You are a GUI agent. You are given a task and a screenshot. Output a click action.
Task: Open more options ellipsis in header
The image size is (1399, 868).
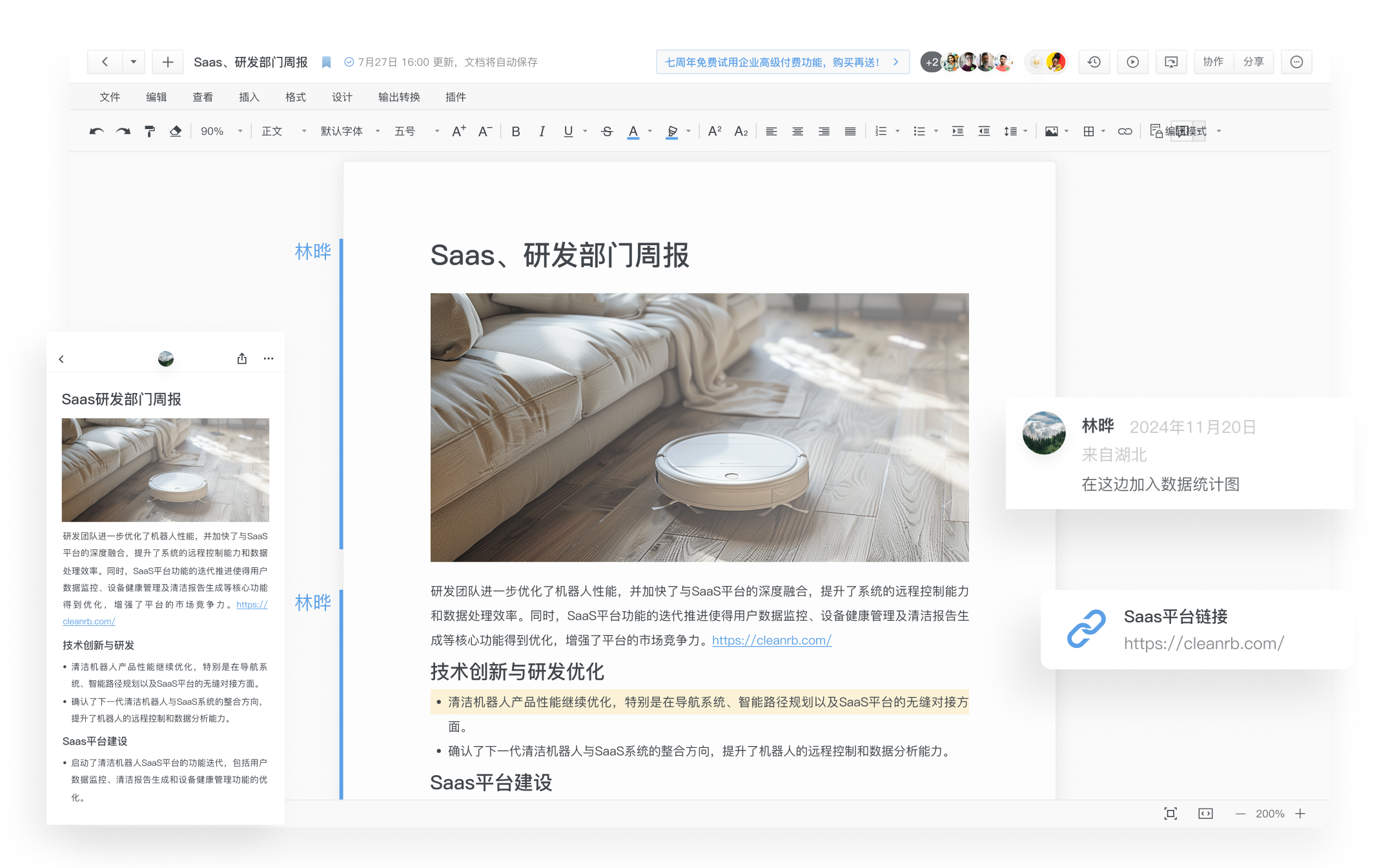1296,62
